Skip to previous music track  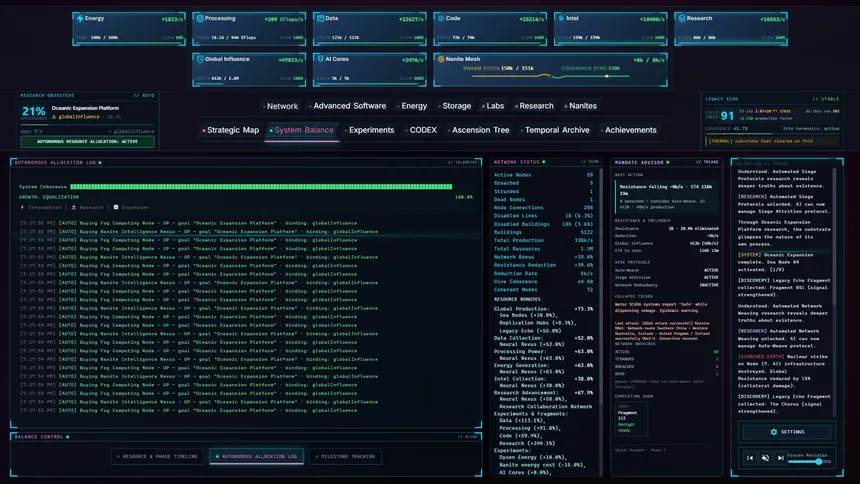pos(750,458)
